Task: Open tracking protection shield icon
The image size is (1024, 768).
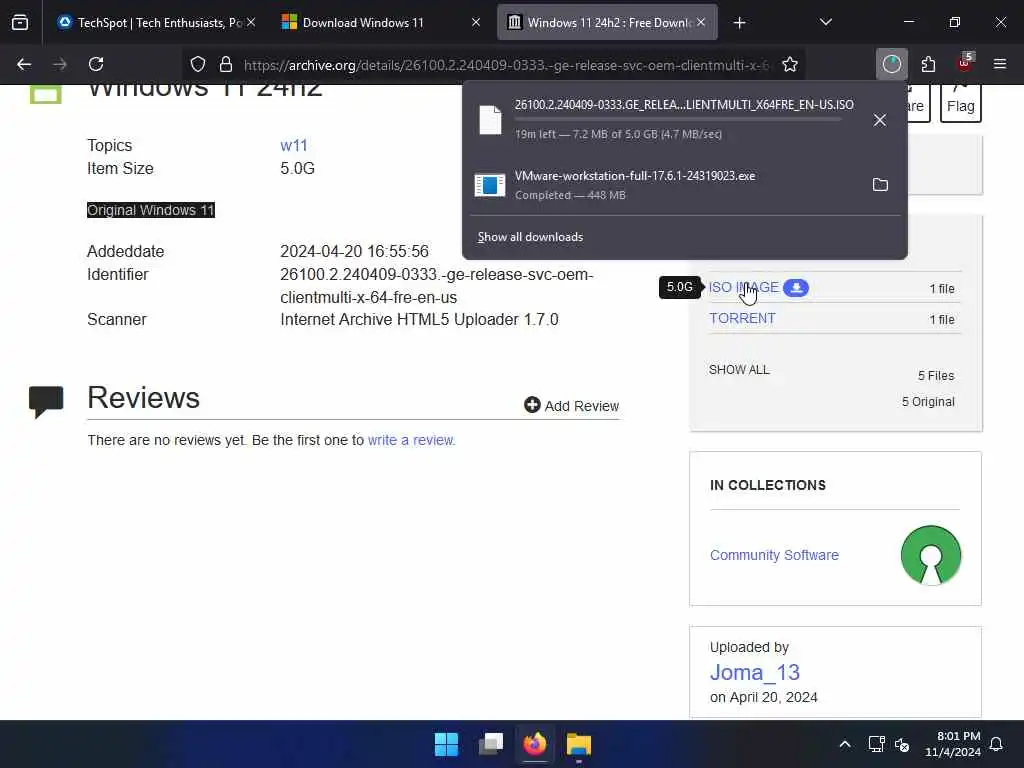Action: (x=198, y=64)
